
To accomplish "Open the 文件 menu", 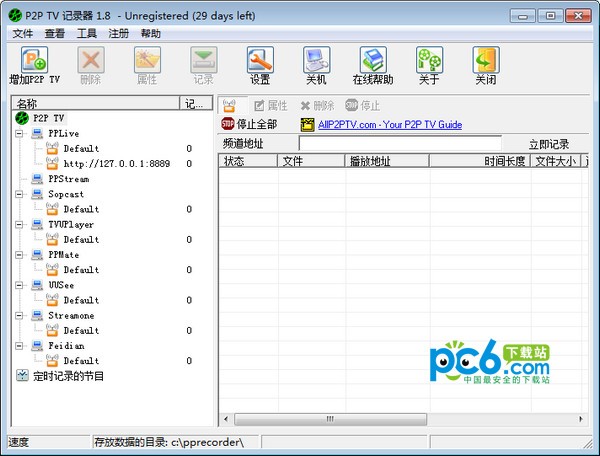I will click(x=23, y=34).
